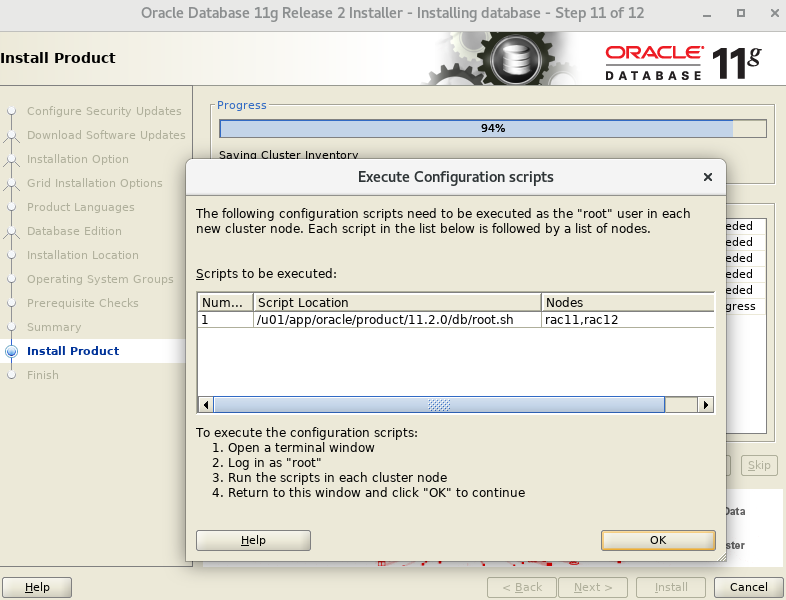Viewport: 786px width, 600px height.
Task: Click the installer Cancel button
Action: [x=748, y=587]
